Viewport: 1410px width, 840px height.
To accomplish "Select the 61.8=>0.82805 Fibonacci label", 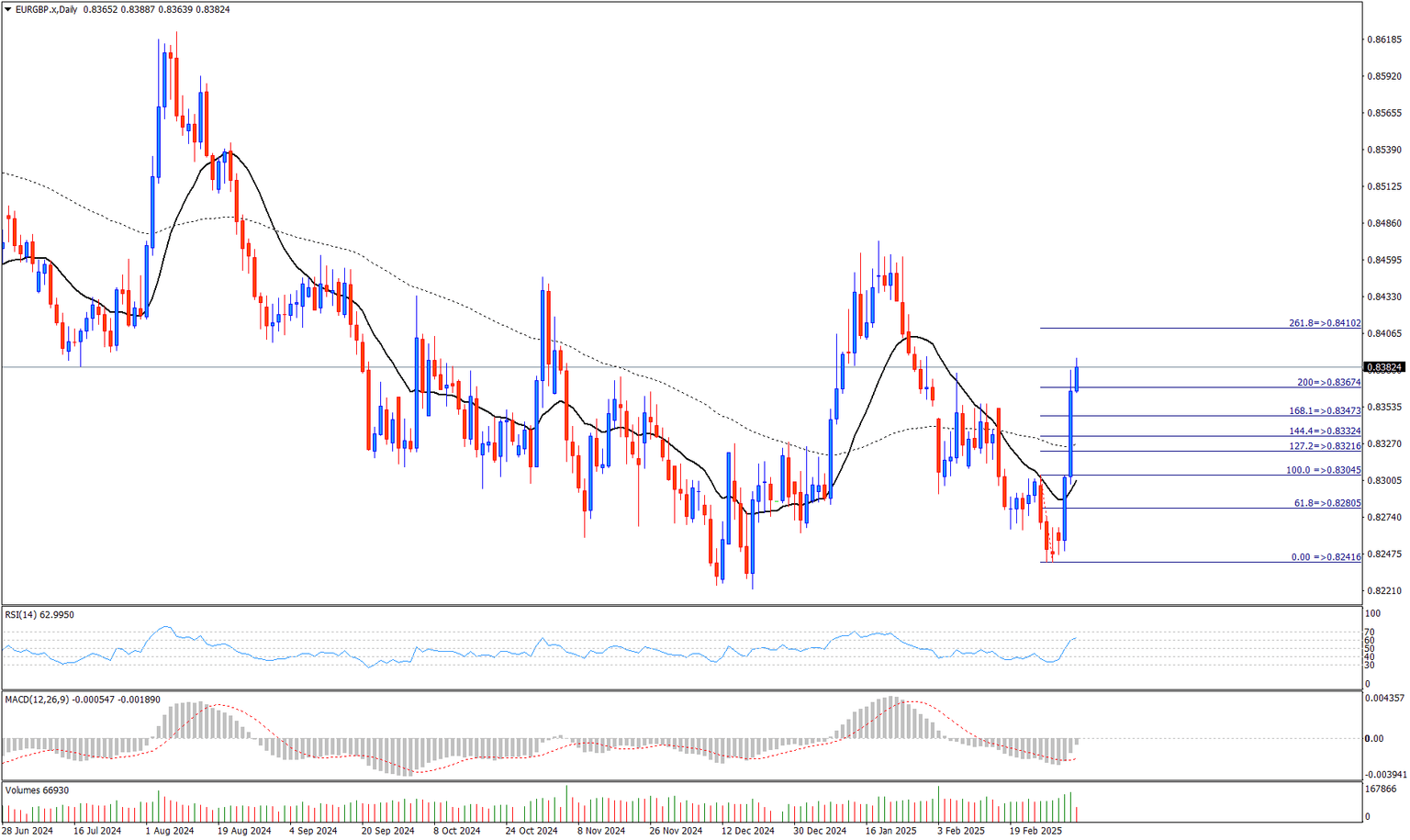I will 1327,503.
